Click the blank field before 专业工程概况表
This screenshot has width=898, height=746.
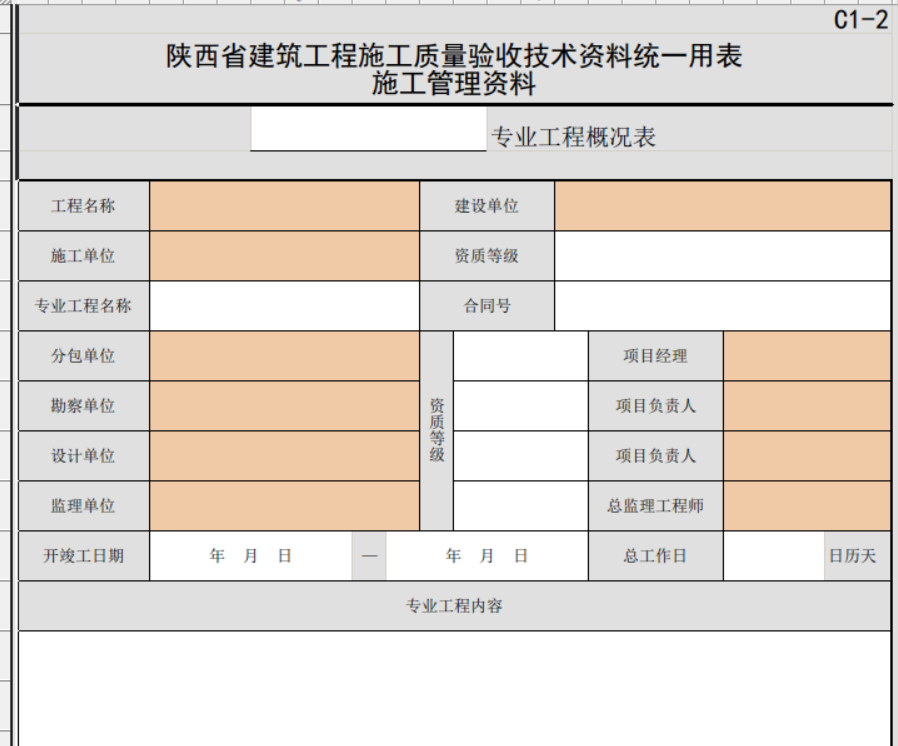tap(368, 131)
